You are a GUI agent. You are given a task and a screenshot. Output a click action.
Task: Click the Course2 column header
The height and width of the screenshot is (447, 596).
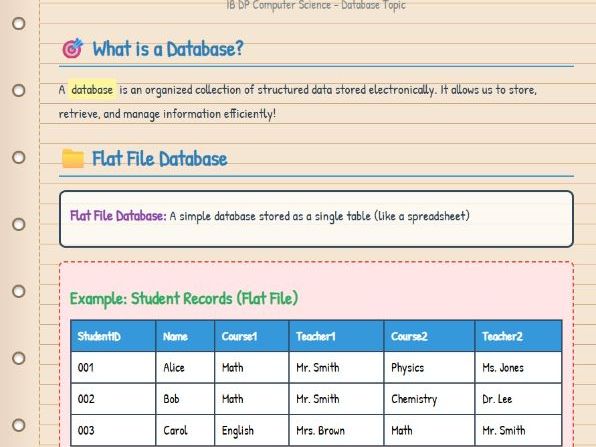coord(430,336)
